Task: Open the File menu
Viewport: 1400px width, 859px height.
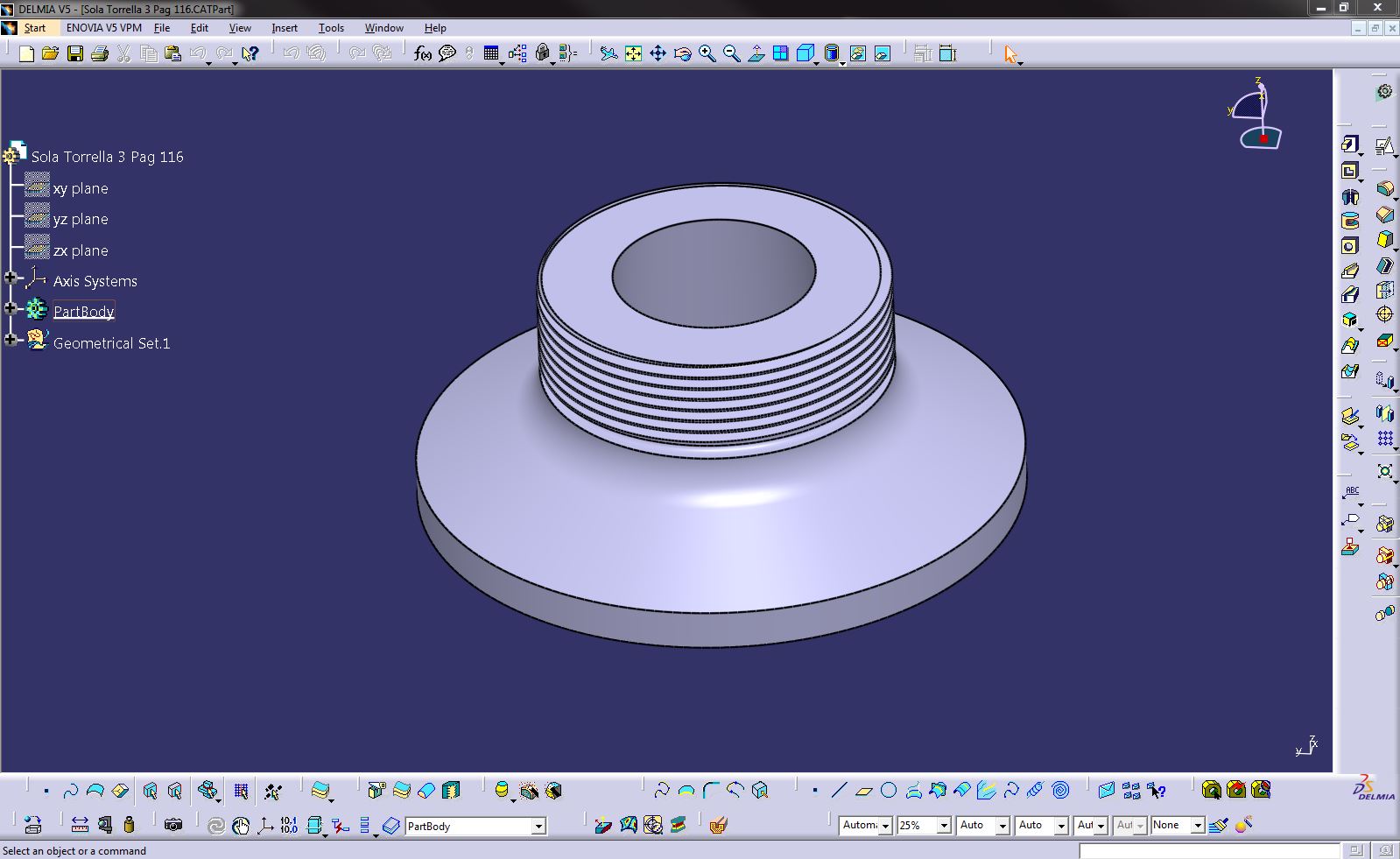Action: click(x=162, y=28)
